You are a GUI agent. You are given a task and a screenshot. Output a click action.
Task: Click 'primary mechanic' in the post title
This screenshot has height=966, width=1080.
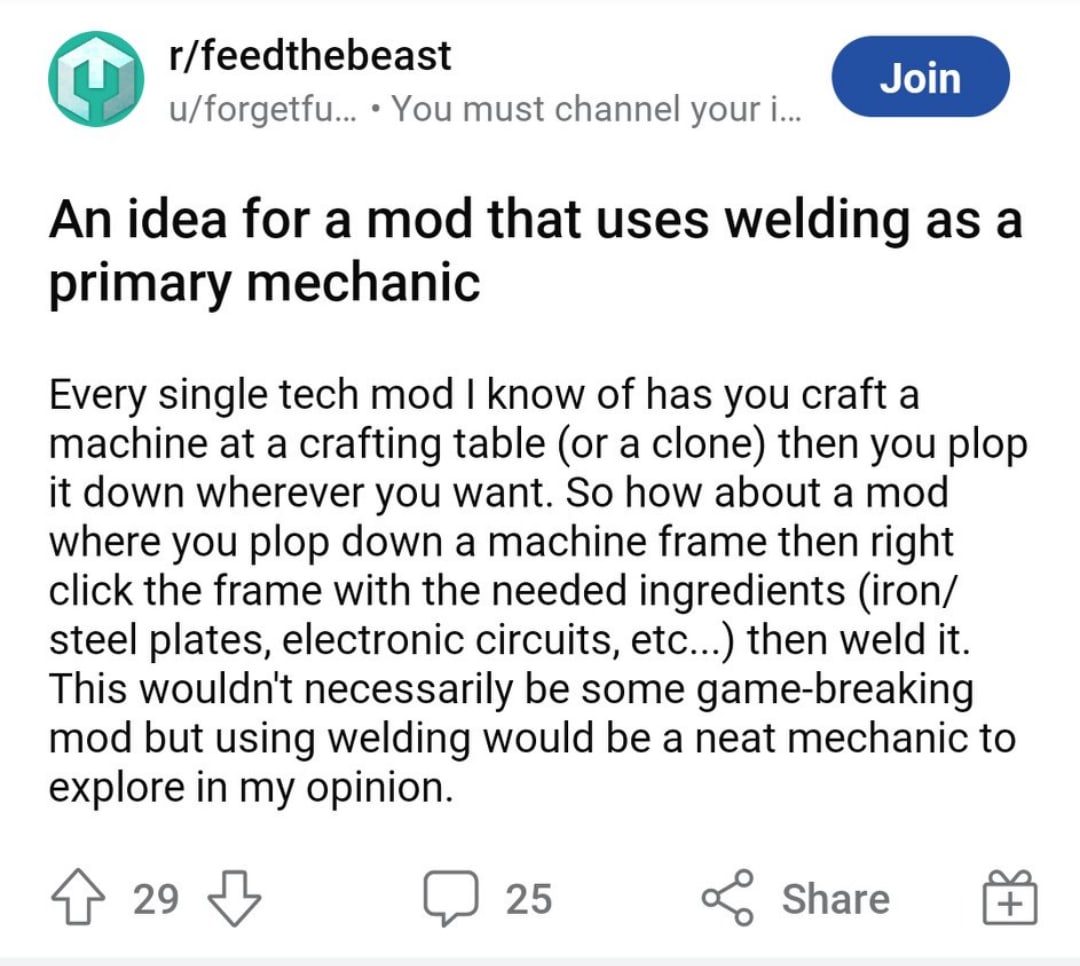264,283
